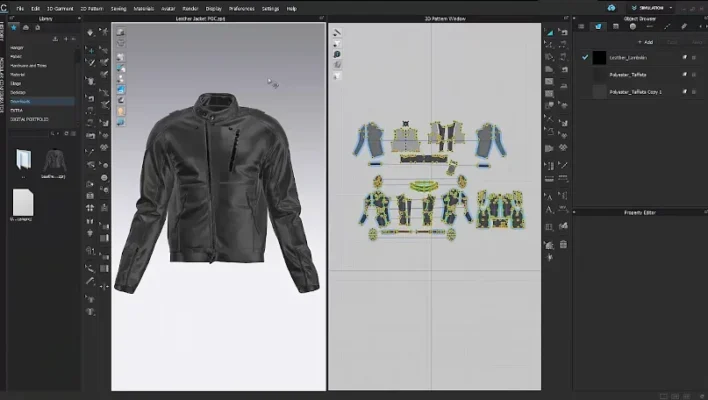The width and height of the screenshot is (708, 400).
Task: Click the black Leather_Lambskin color swatch
Action: click(x=599, y=57)
